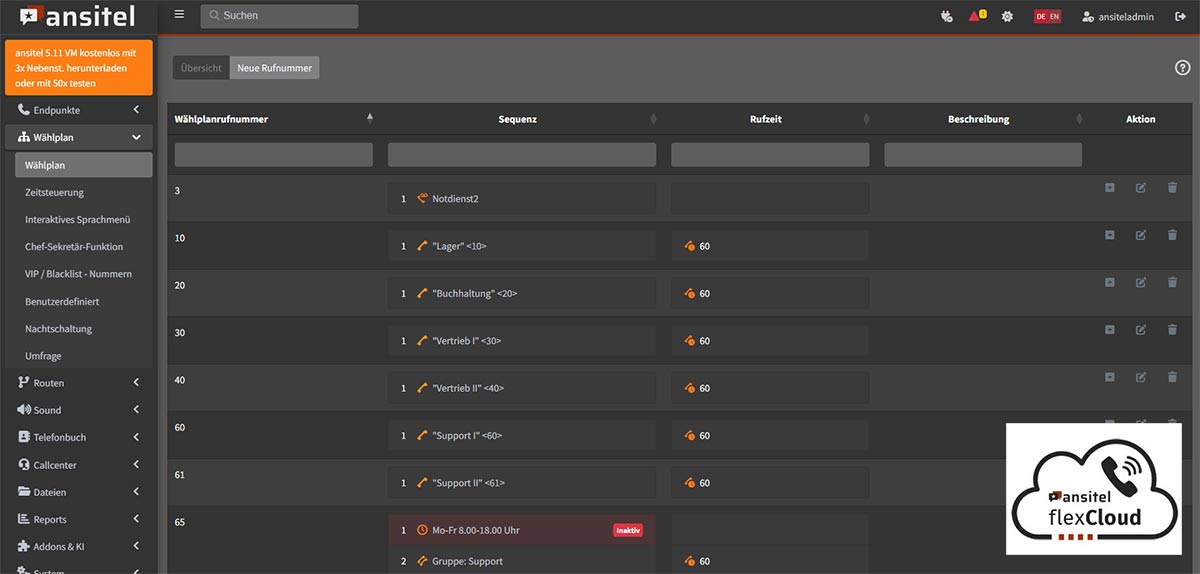Expand the Endpunkte sidebar section
Viewport: 1200px width, 574px height.
click(x=78, y=110)
